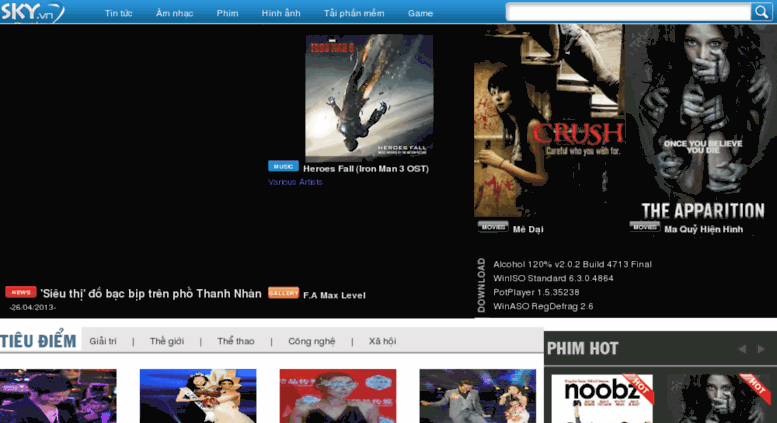
Task: Open WinISO Standard 6.3.0.4864 download link
Action: [x=553, y=278]
